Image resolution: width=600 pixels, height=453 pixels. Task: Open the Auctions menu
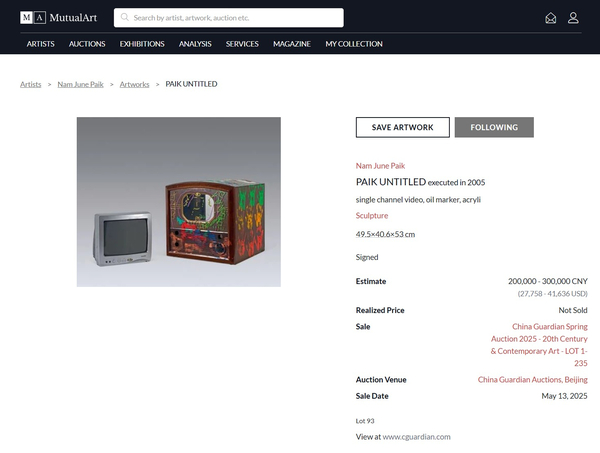[x=87, y=44]
